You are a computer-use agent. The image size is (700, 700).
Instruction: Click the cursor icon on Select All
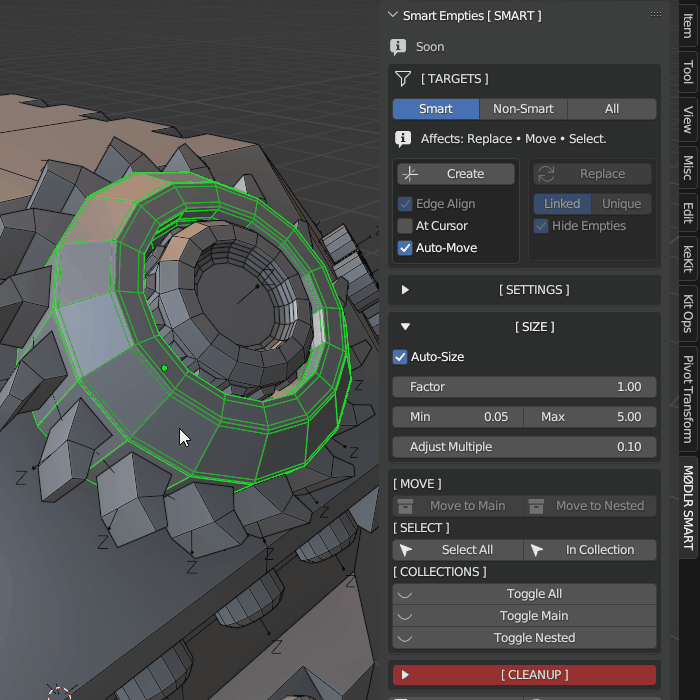point(406,550)
